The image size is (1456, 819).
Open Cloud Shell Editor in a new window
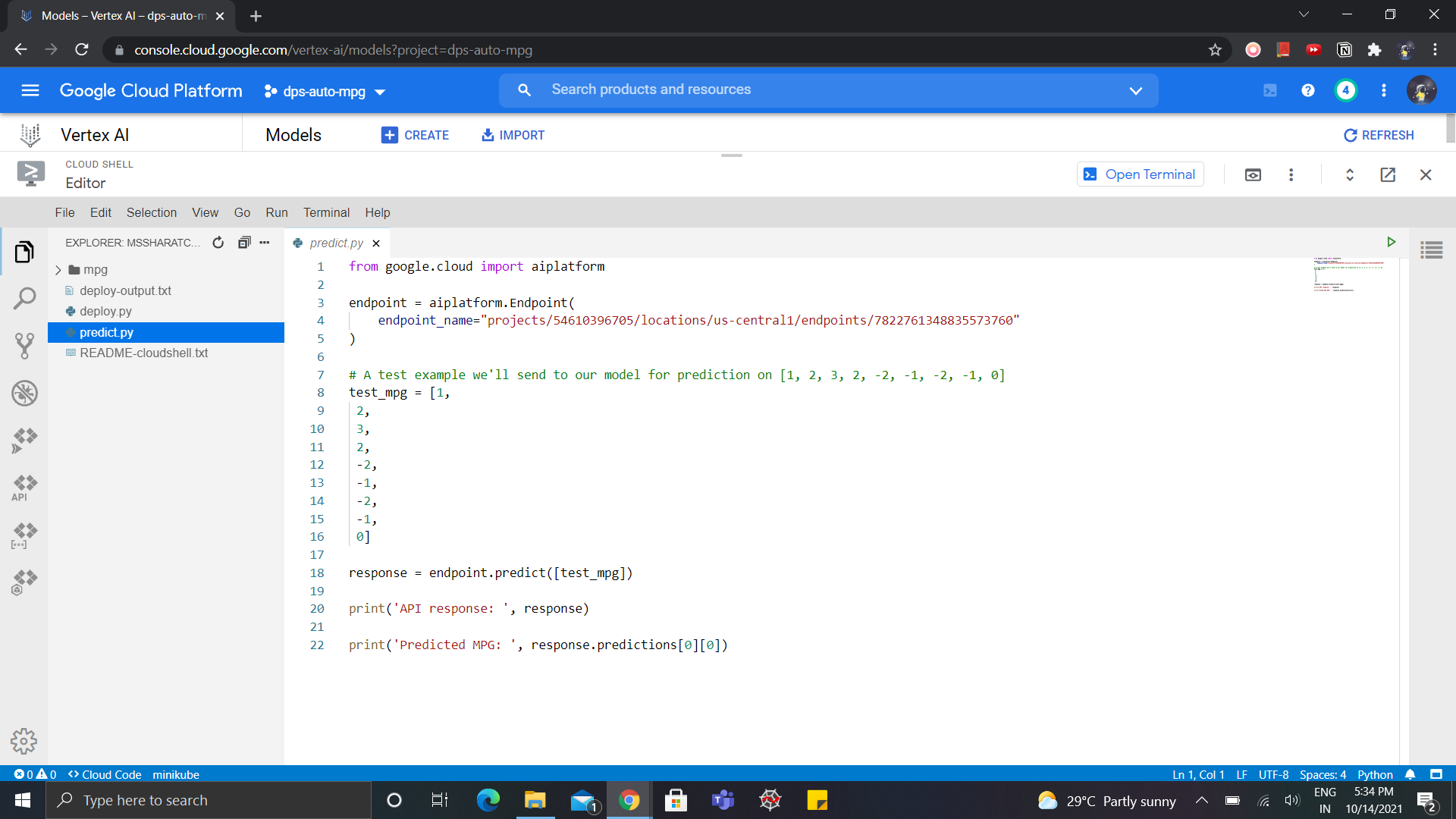(1387, 174)
